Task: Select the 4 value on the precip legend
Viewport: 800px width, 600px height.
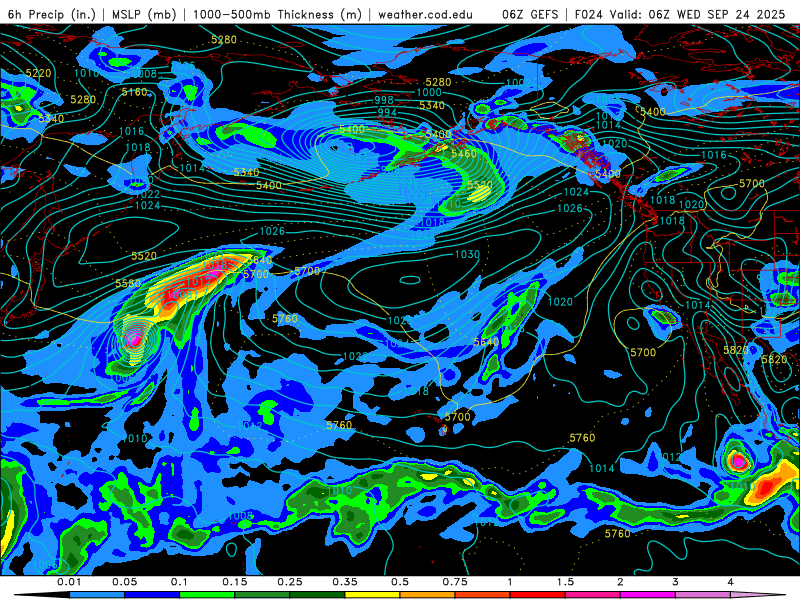Action: click(730, 582)
